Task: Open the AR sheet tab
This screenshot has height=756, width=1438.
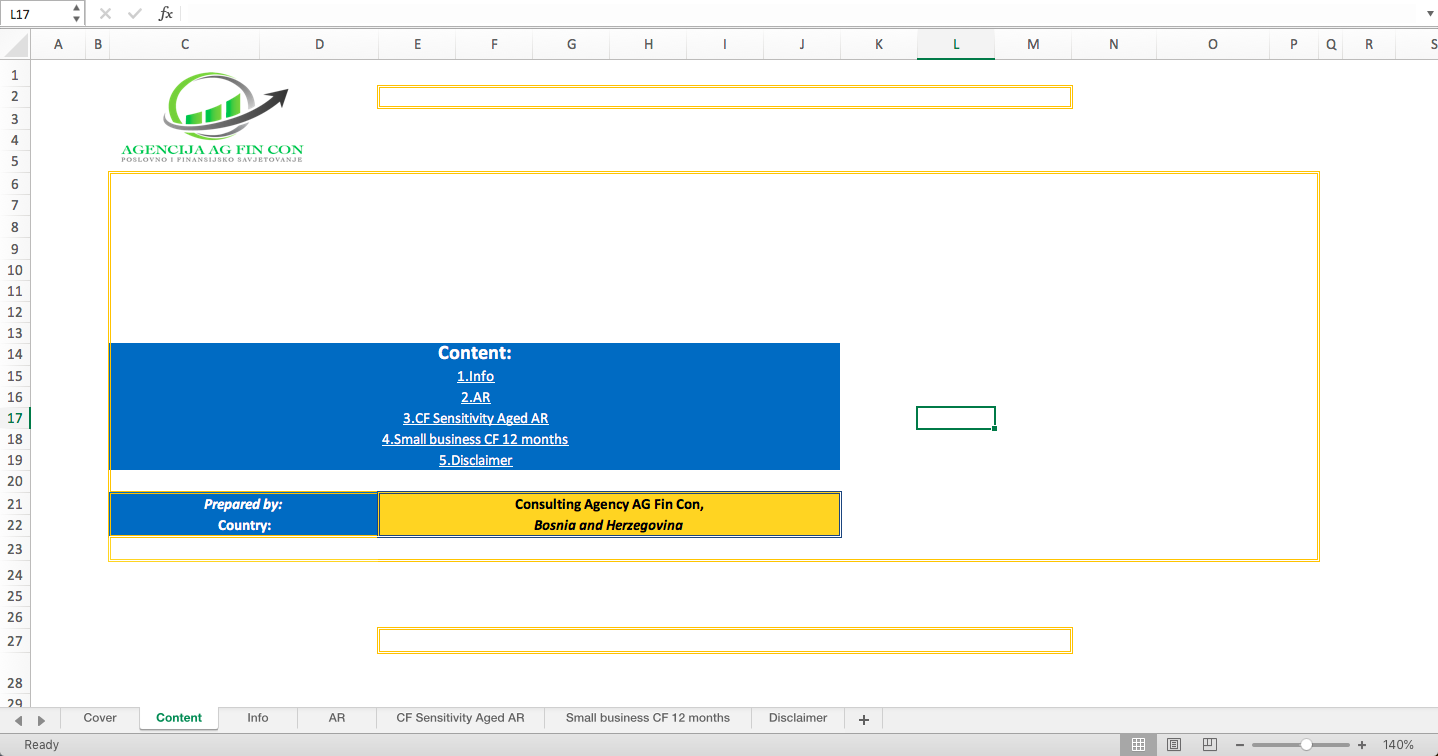Action: tap(337, 718)
